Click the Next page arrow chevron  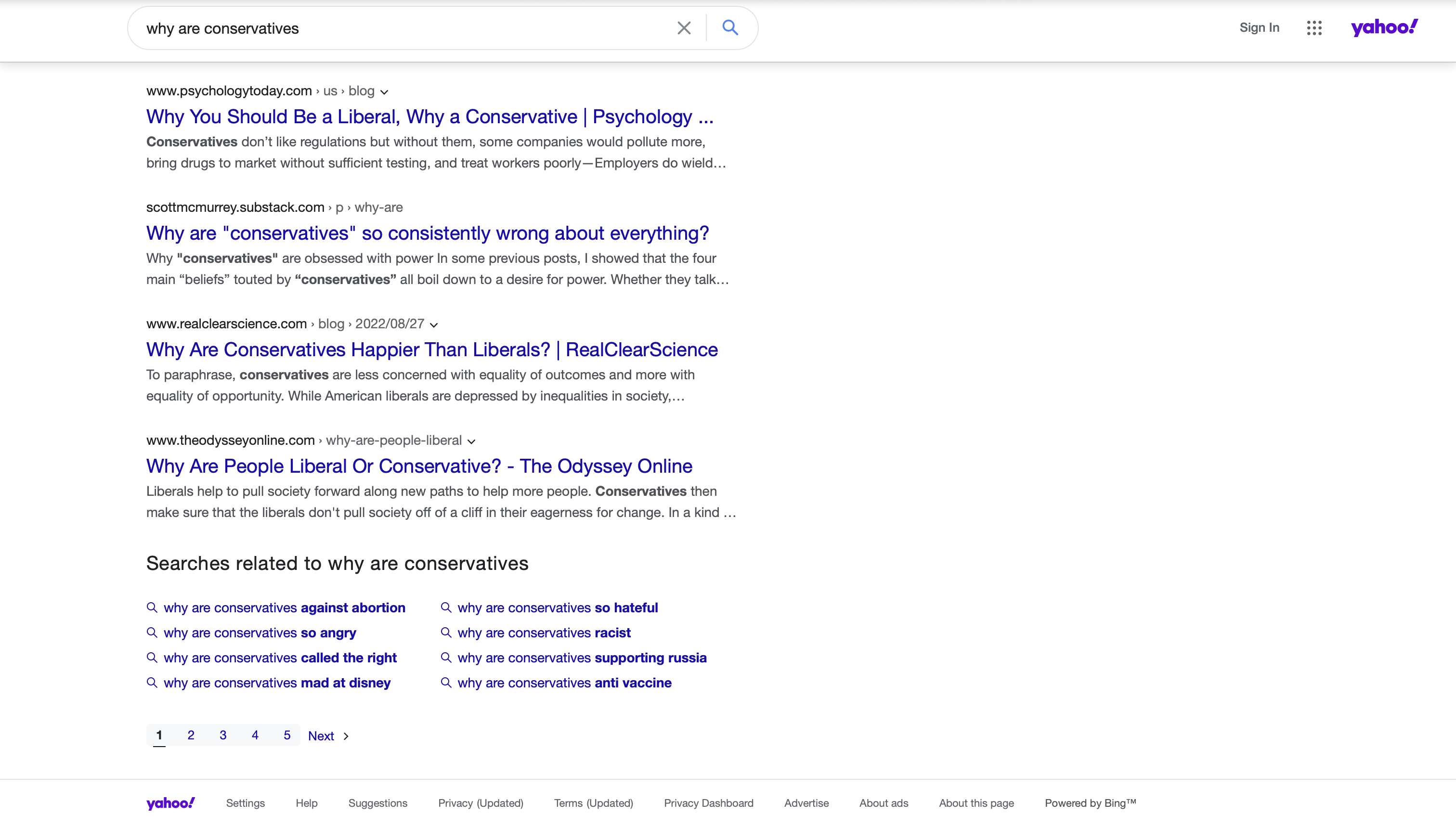346,736
